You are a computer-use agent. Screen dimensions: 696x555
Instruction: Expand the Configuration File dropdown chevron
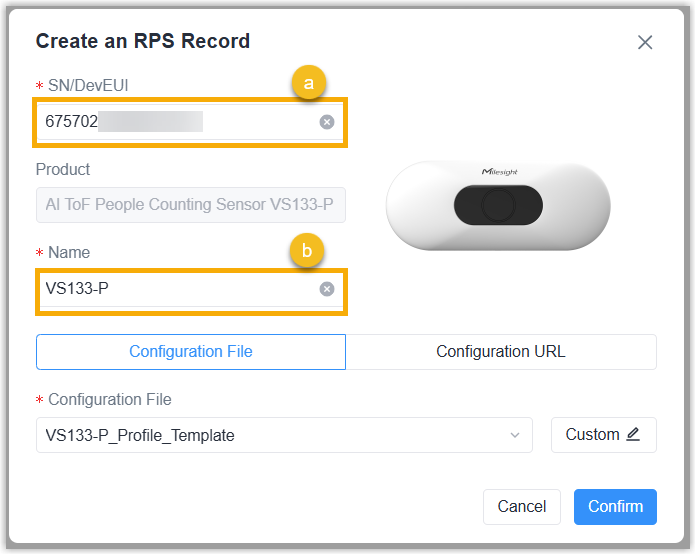point(514,435)
